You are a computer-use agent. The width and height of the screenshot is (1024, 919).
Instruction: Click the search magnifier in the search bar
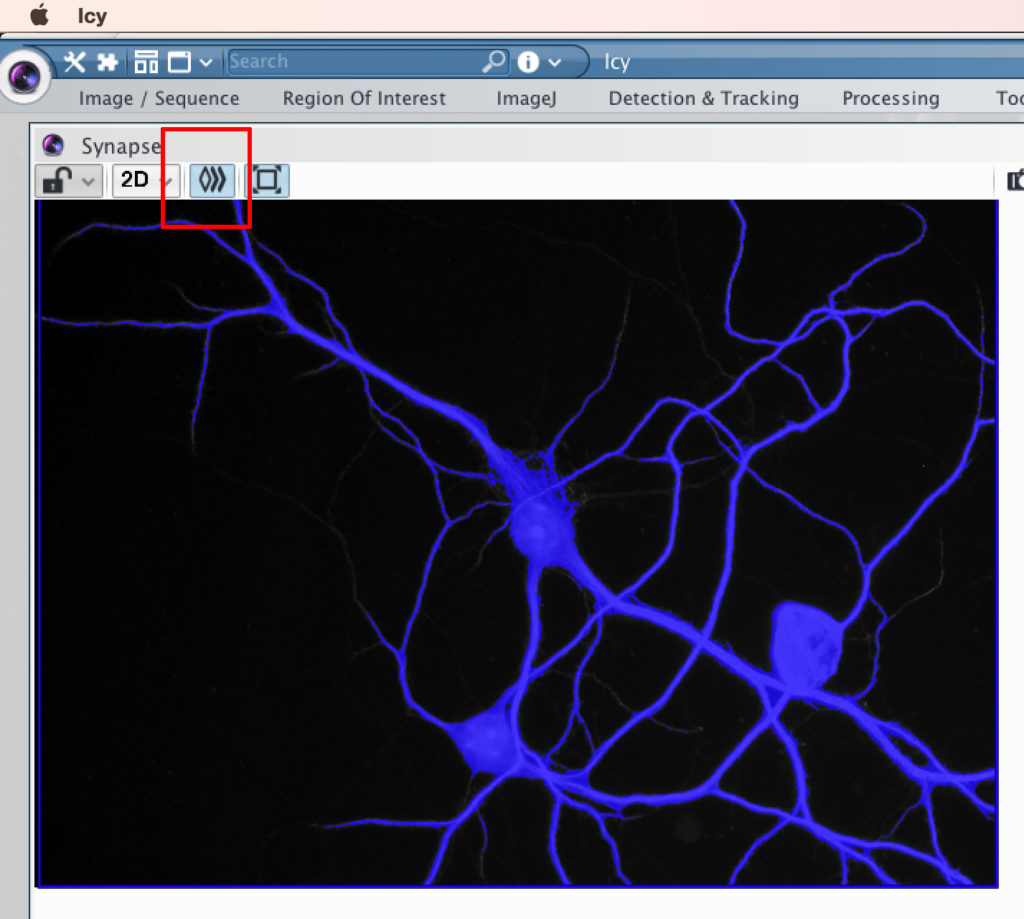(x=492, y=61)
